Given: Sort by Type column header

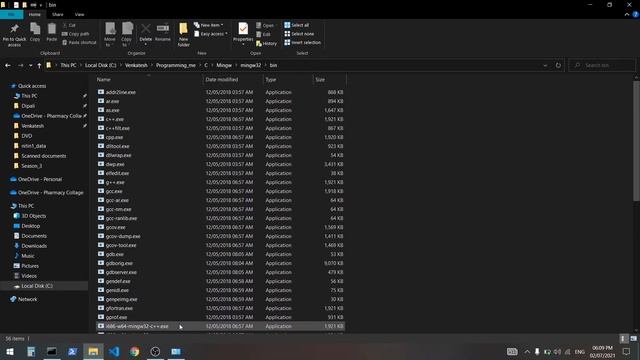Looking at the screenshot, I should click(288, 80).
